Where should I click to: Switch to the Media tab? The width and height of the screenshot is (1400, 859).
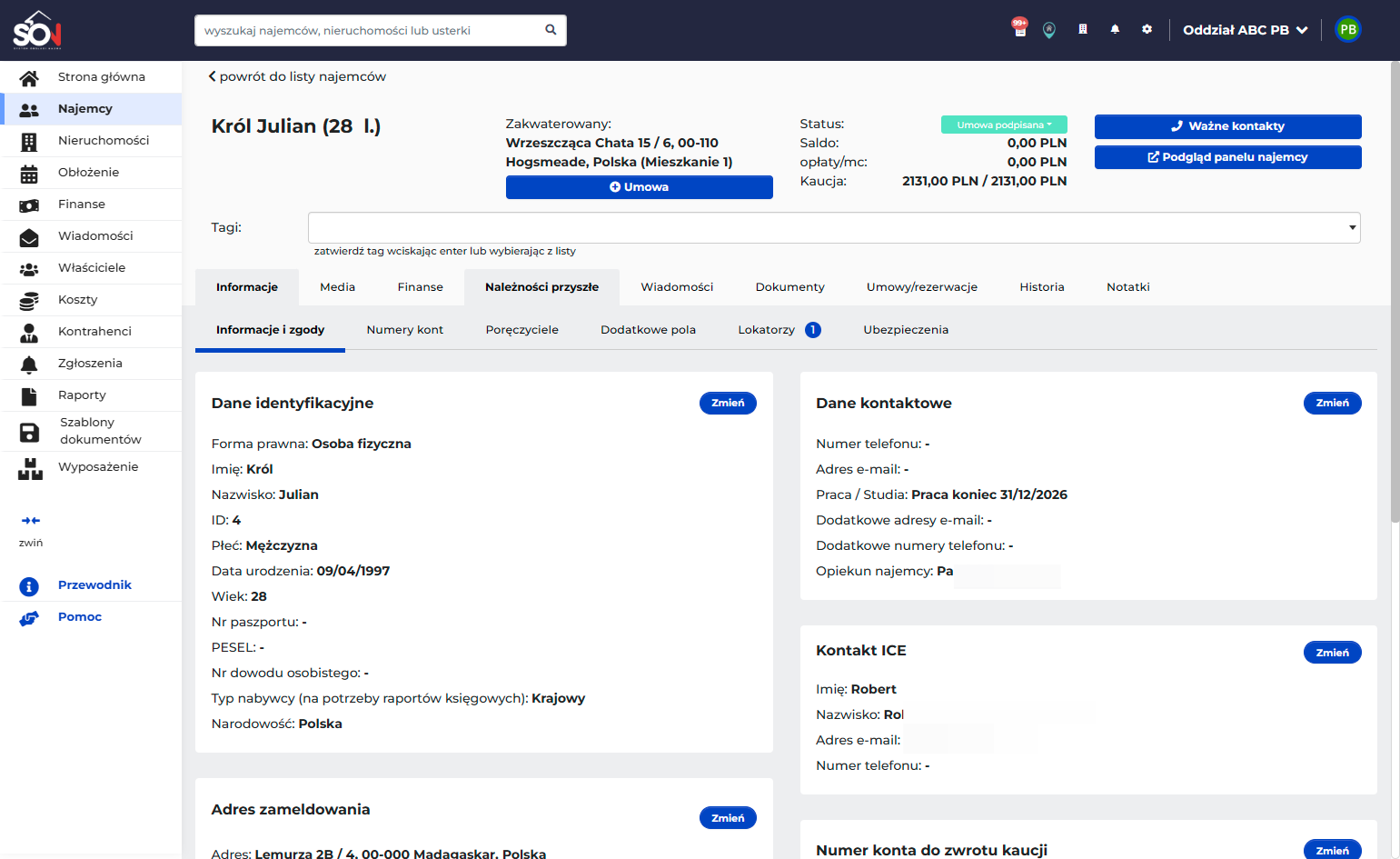[338, 287]
